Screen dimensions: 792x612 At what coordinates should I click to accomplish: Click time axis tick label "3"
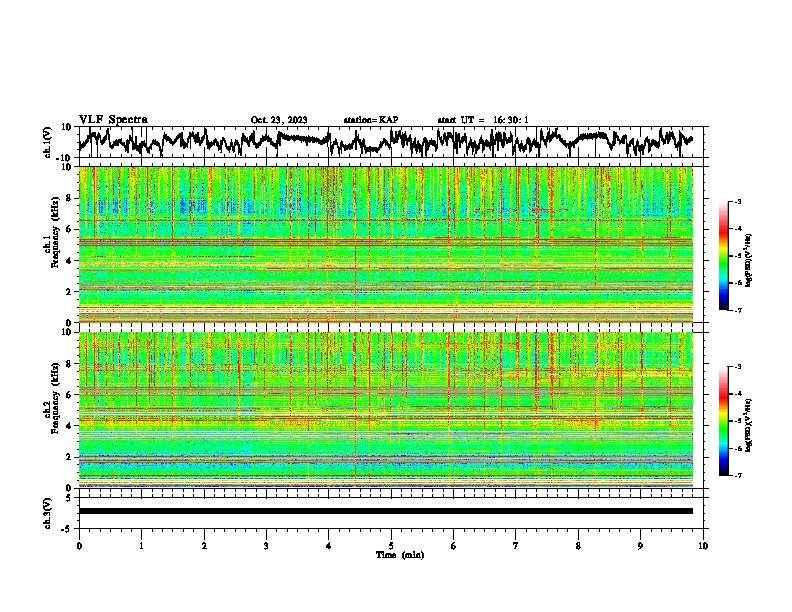(x=266, y=546)
